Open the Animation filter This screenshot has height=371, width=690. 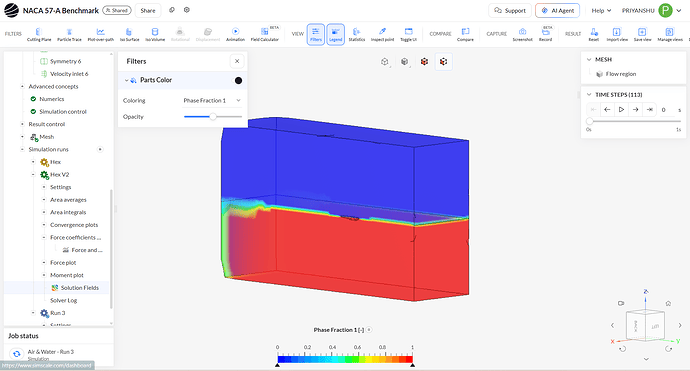[x=235, y=34]
